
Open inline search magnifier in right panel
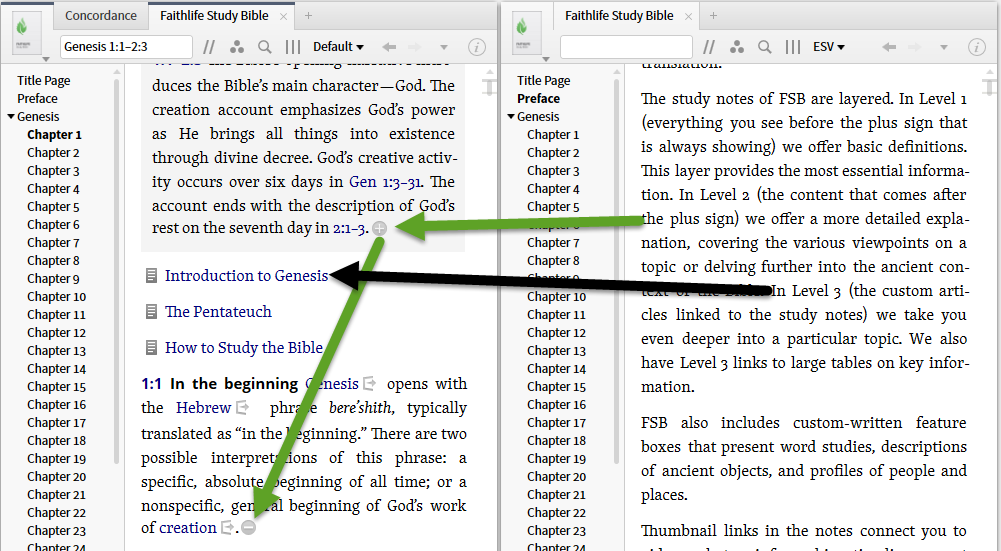(x=764, y=47)
